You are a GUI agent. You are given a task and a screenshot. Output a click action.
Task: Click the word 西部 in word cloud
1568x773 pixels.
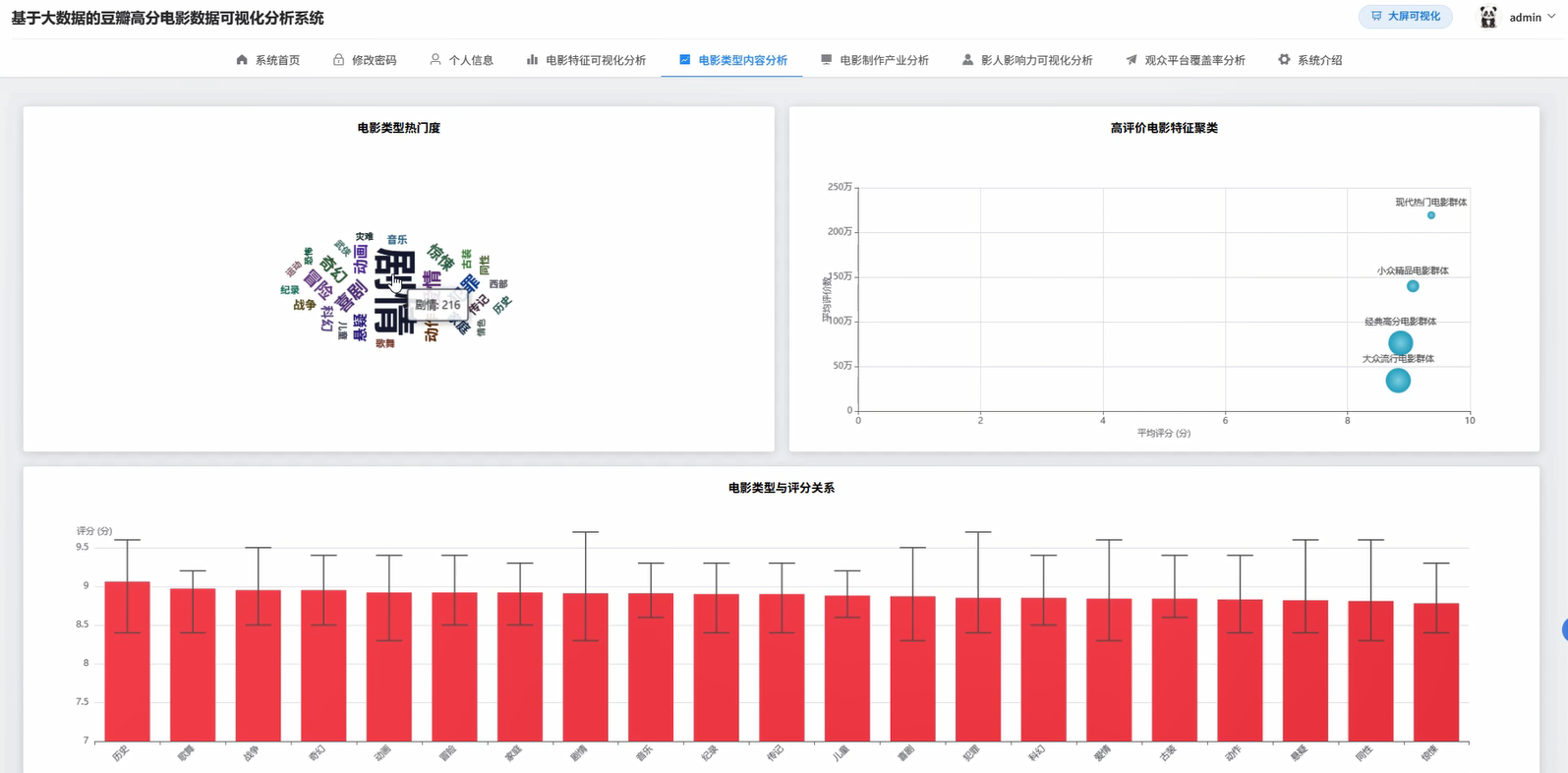(x=498, y=284)
